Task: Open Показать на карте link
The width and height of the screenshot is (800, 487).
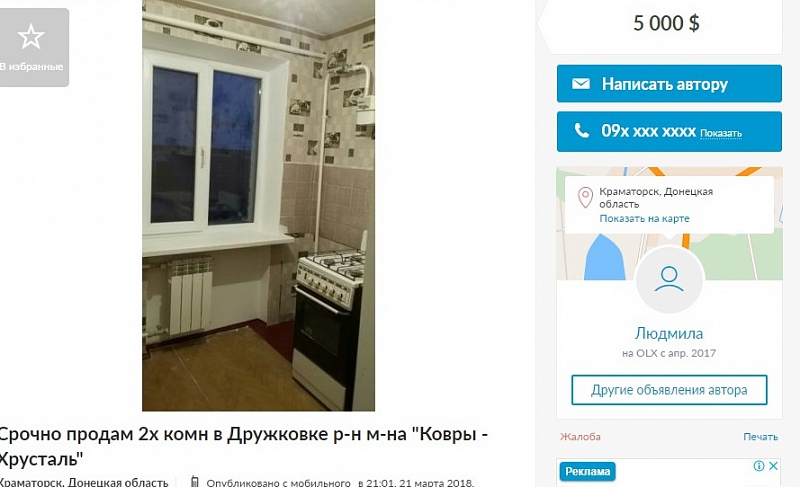Action: point(644,218)
